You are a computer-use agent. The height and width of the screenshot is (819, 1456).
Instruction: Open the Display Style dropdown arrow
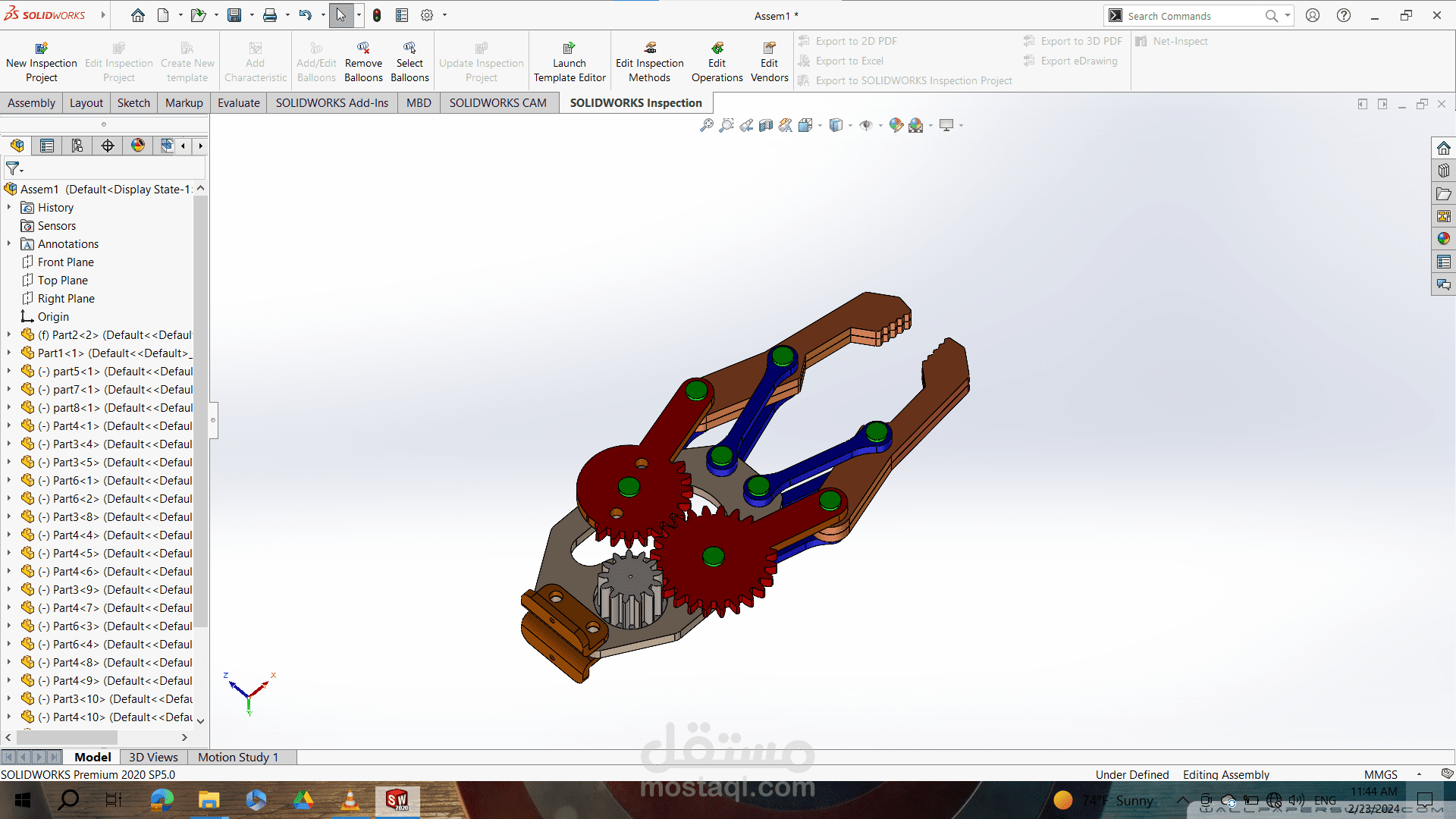click(850, 126)
